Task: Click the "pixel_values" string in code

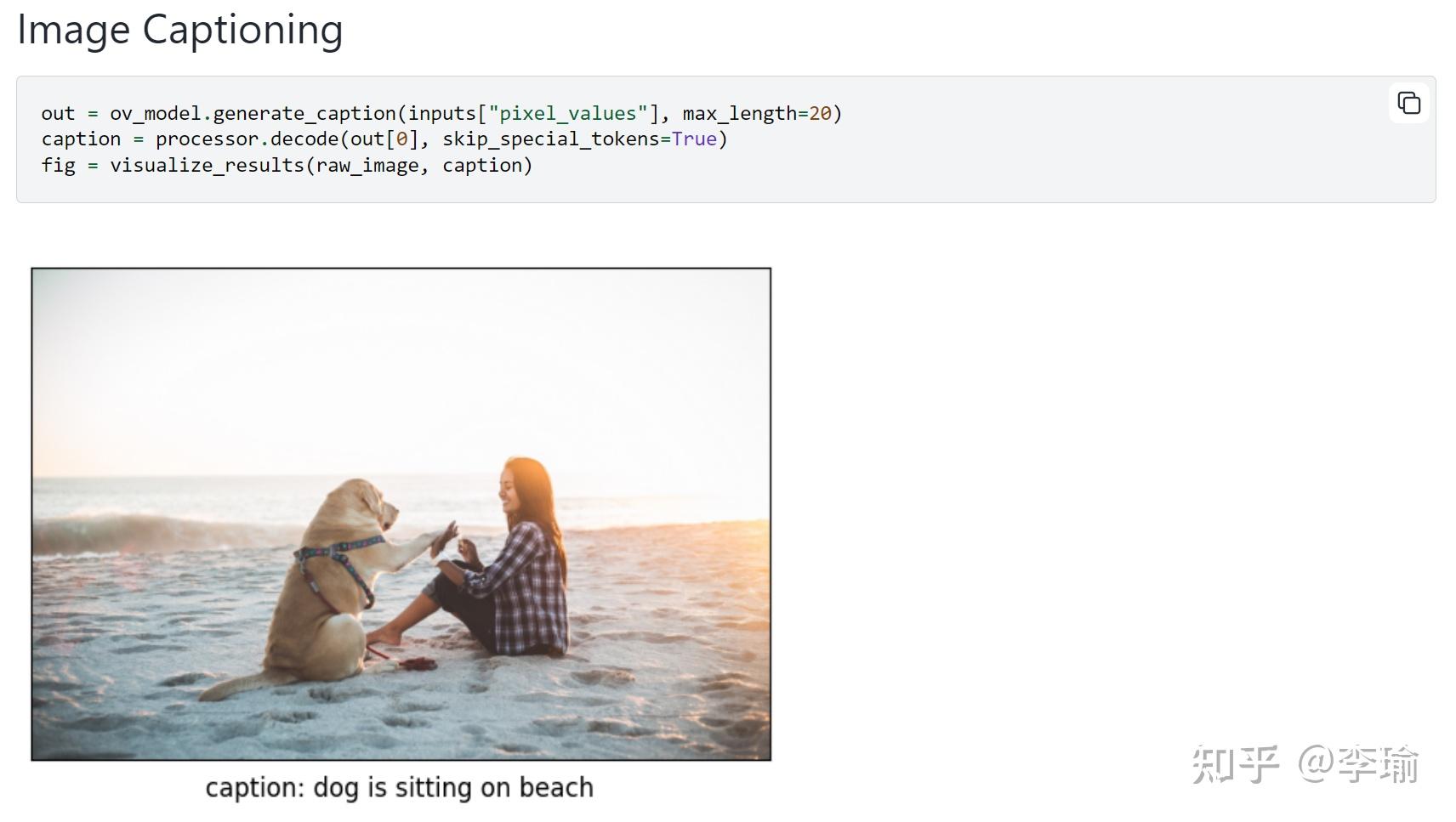Action: pyautogui.click(x=567, y=113)
